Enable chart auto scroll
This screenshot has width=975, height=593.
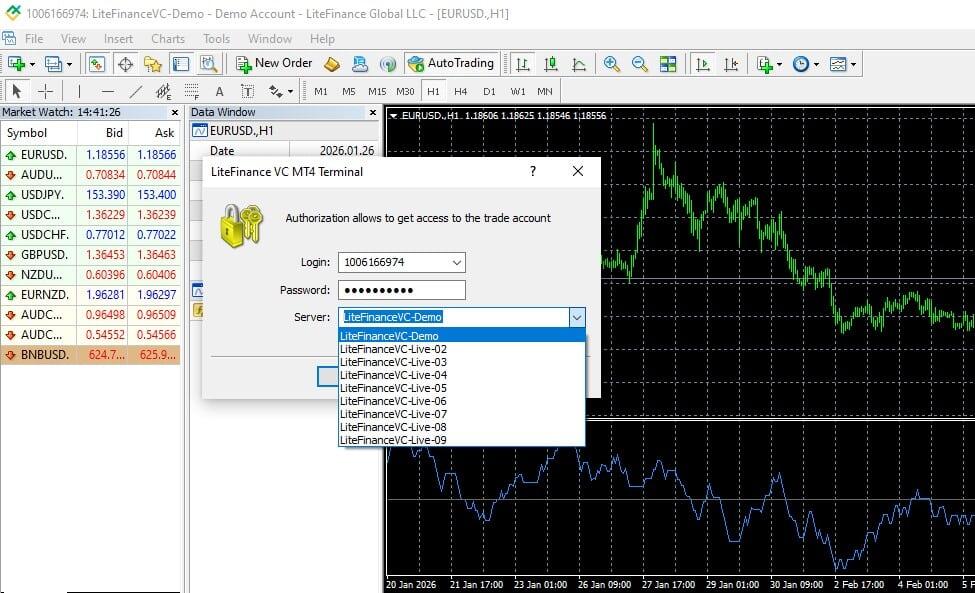[x=703, y=63]
